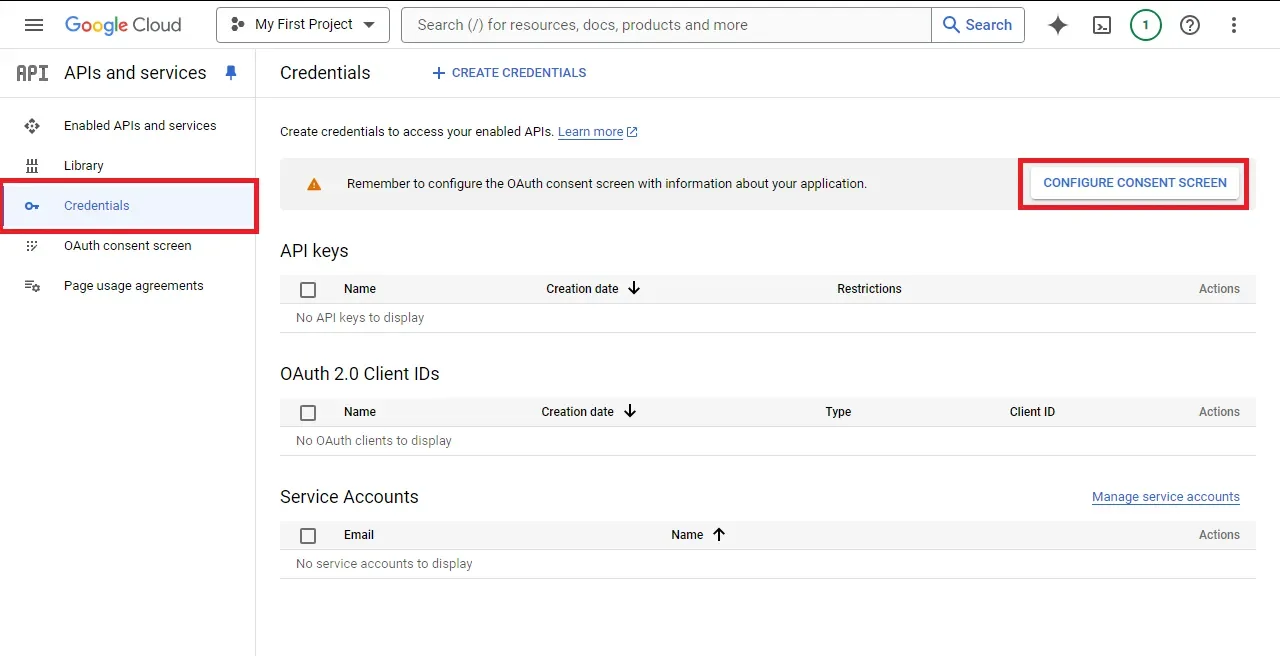Click the blue Search button
The image size is (1280, 656).
(x=978, y=25)
